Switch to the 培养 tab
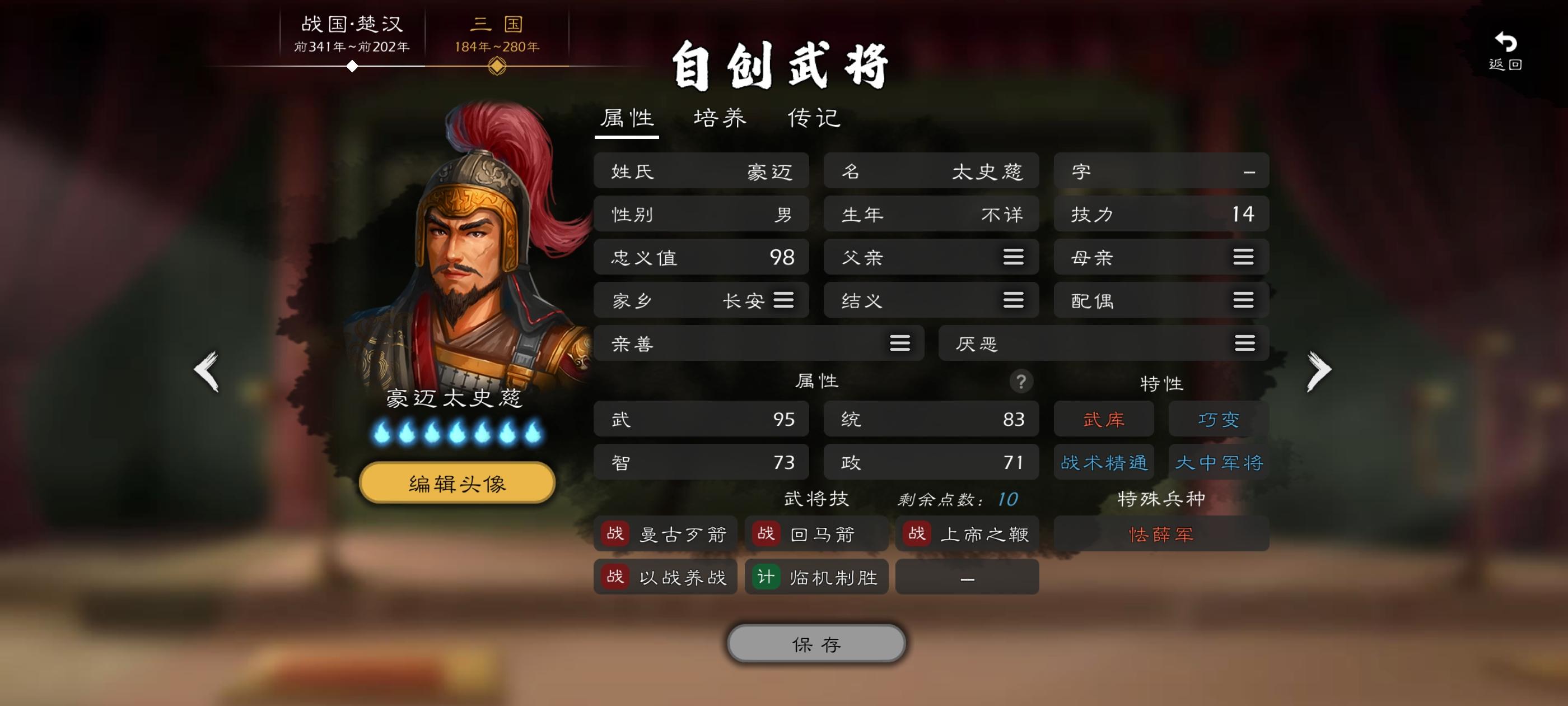1568x706 pixels. pyautogui.click(x=720, y=118)
